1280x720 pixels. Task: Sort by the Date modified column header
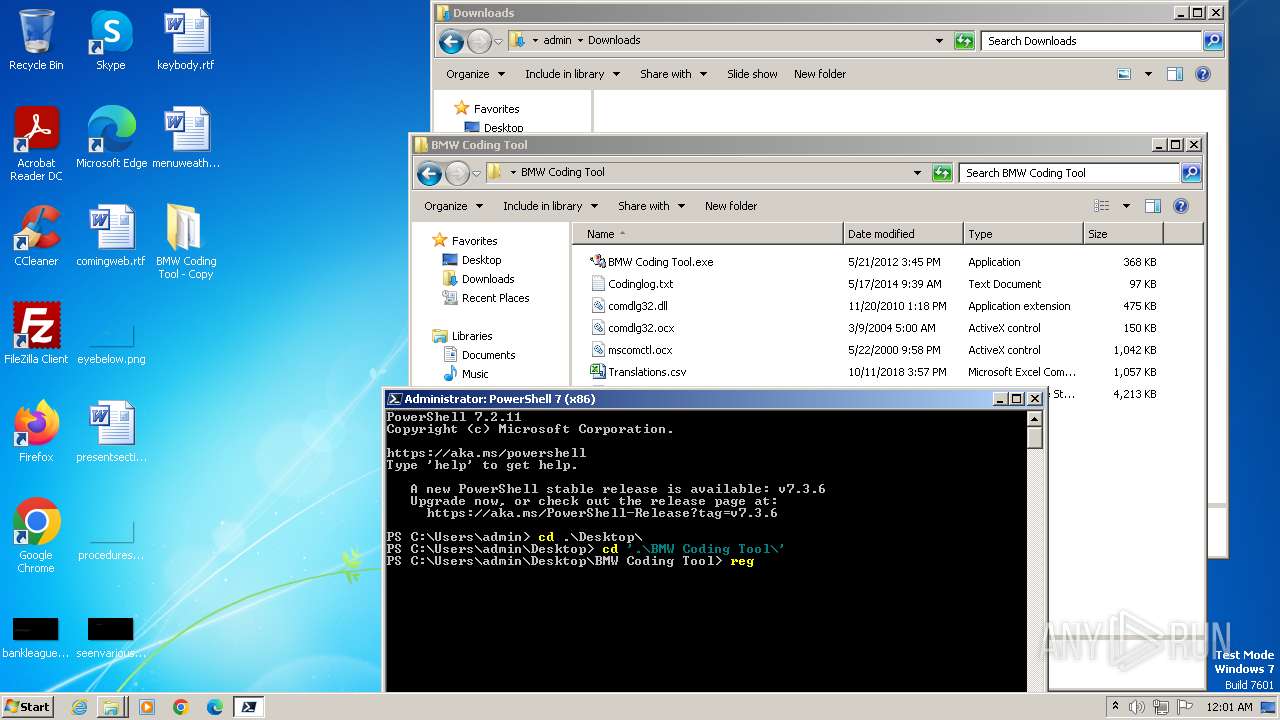(x=903, y=234)
